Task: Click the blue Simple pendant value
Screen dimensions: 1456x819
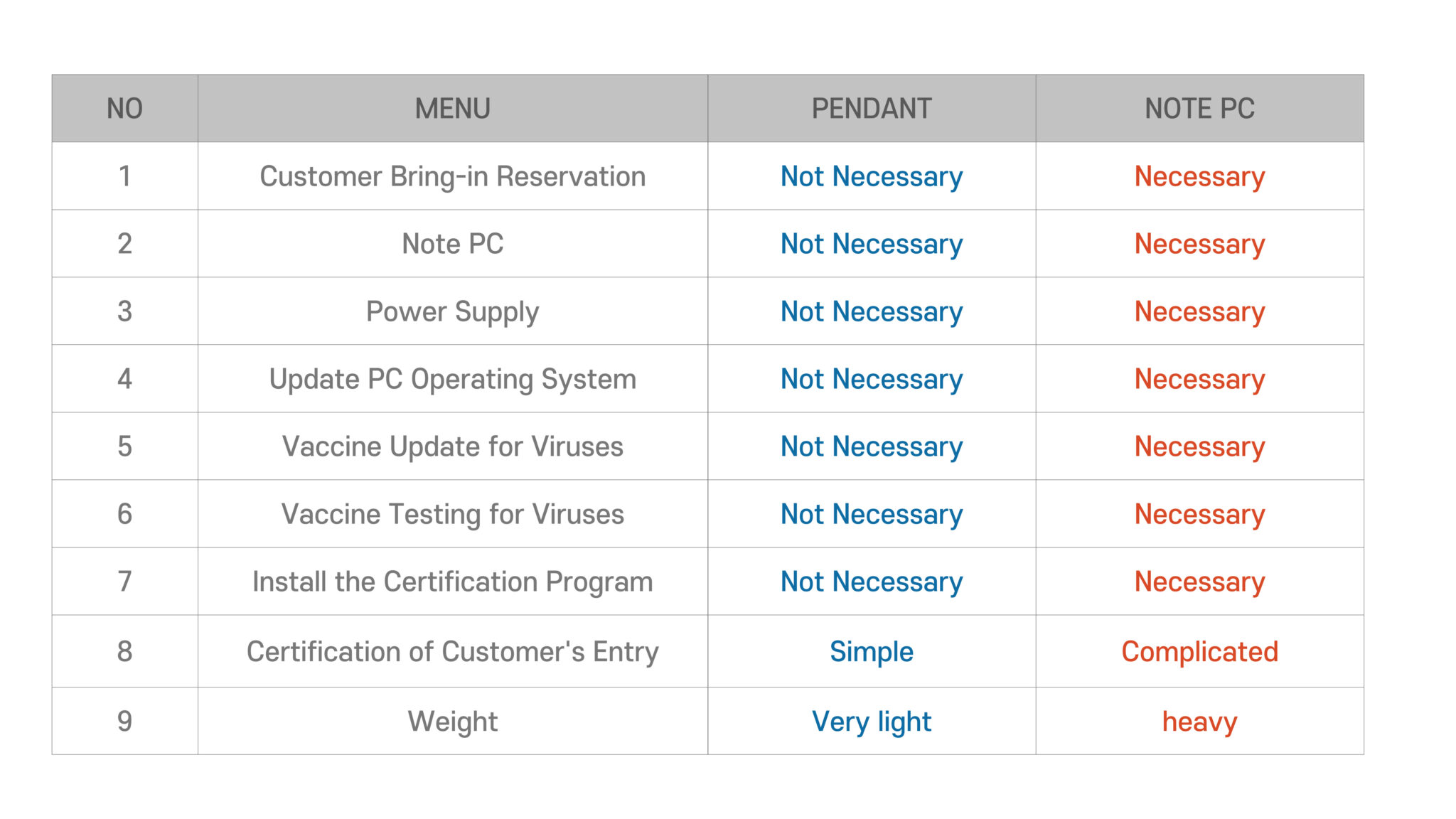Action: [872, 651]
